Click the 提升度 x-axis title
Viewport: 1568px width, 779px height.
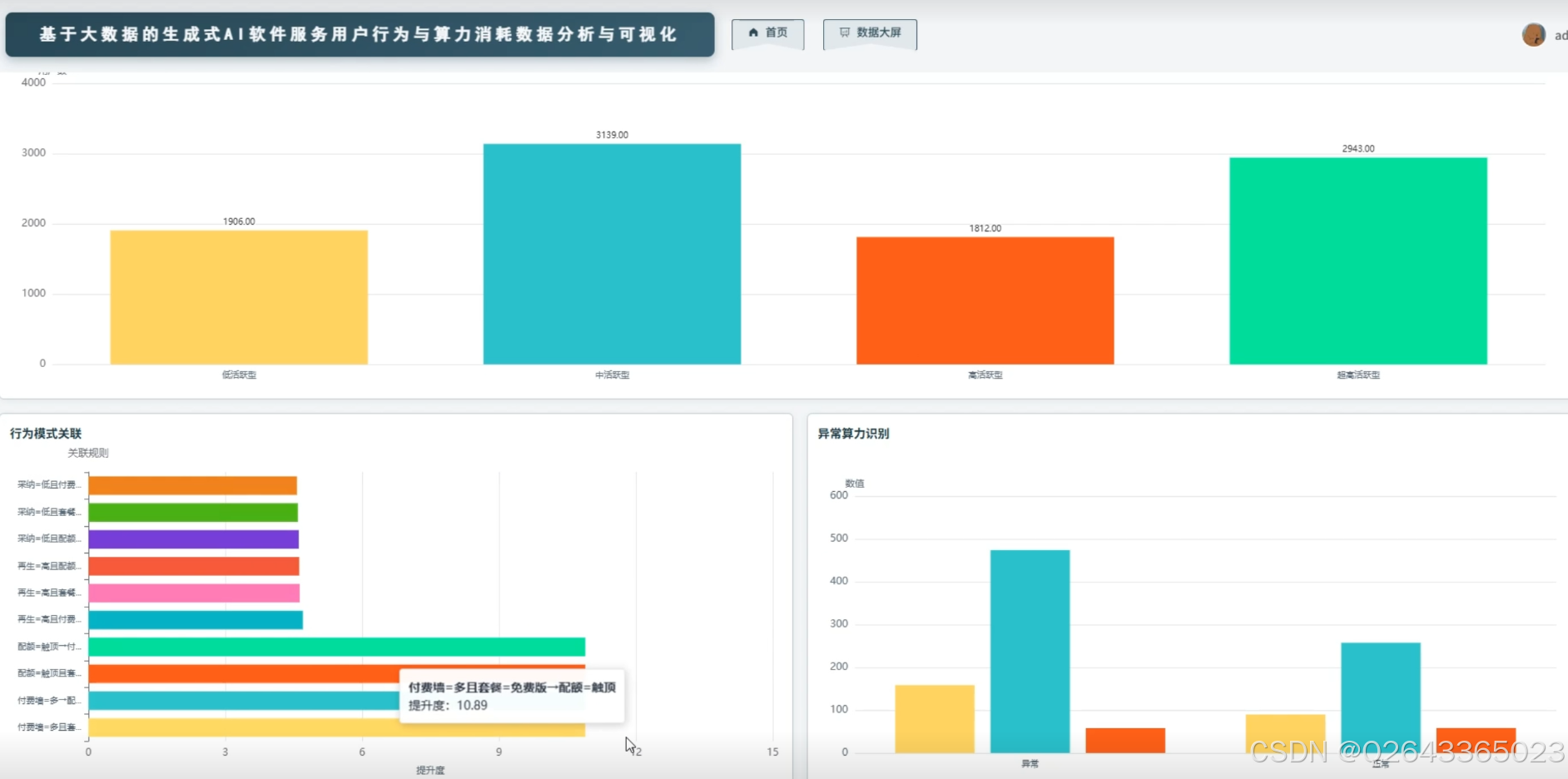click(x=430, y=771)
